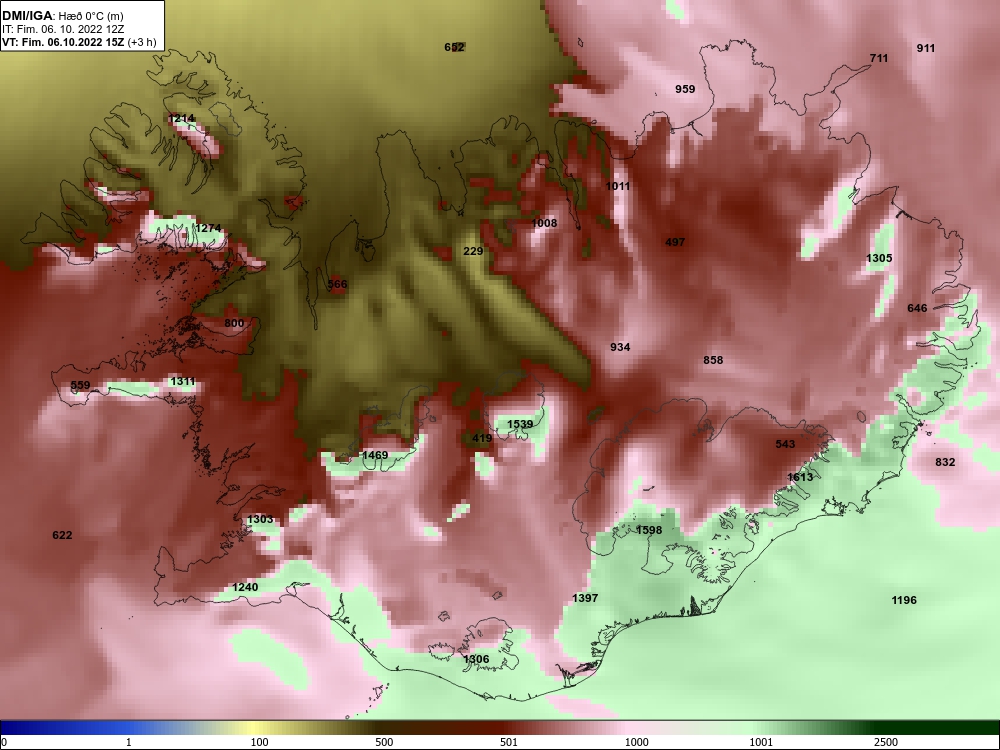The width and height of the screenshot is (1000, 750).
Task: Click the 832 value label
Action: click(x=945, y=462)
